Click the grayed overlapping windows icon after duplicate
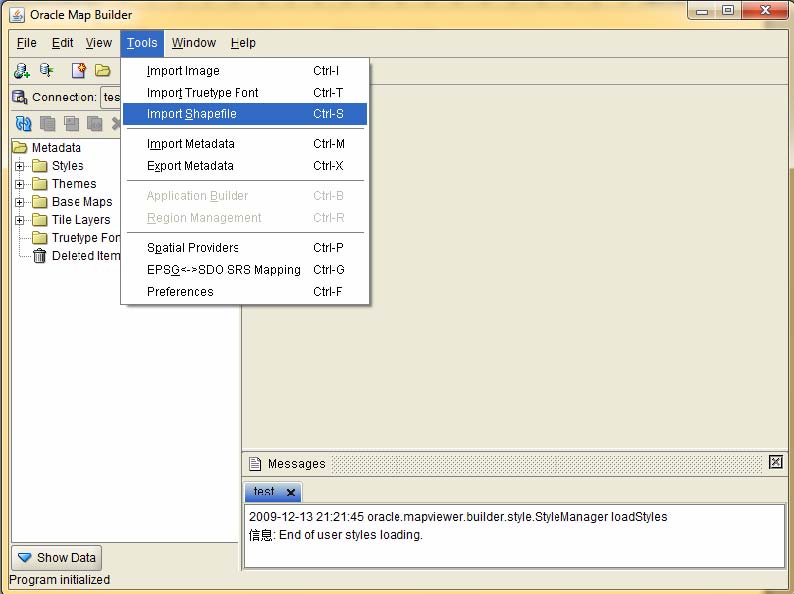Viewport: 794px width, 594px height. pyautogui.click(x=71, y=123)
